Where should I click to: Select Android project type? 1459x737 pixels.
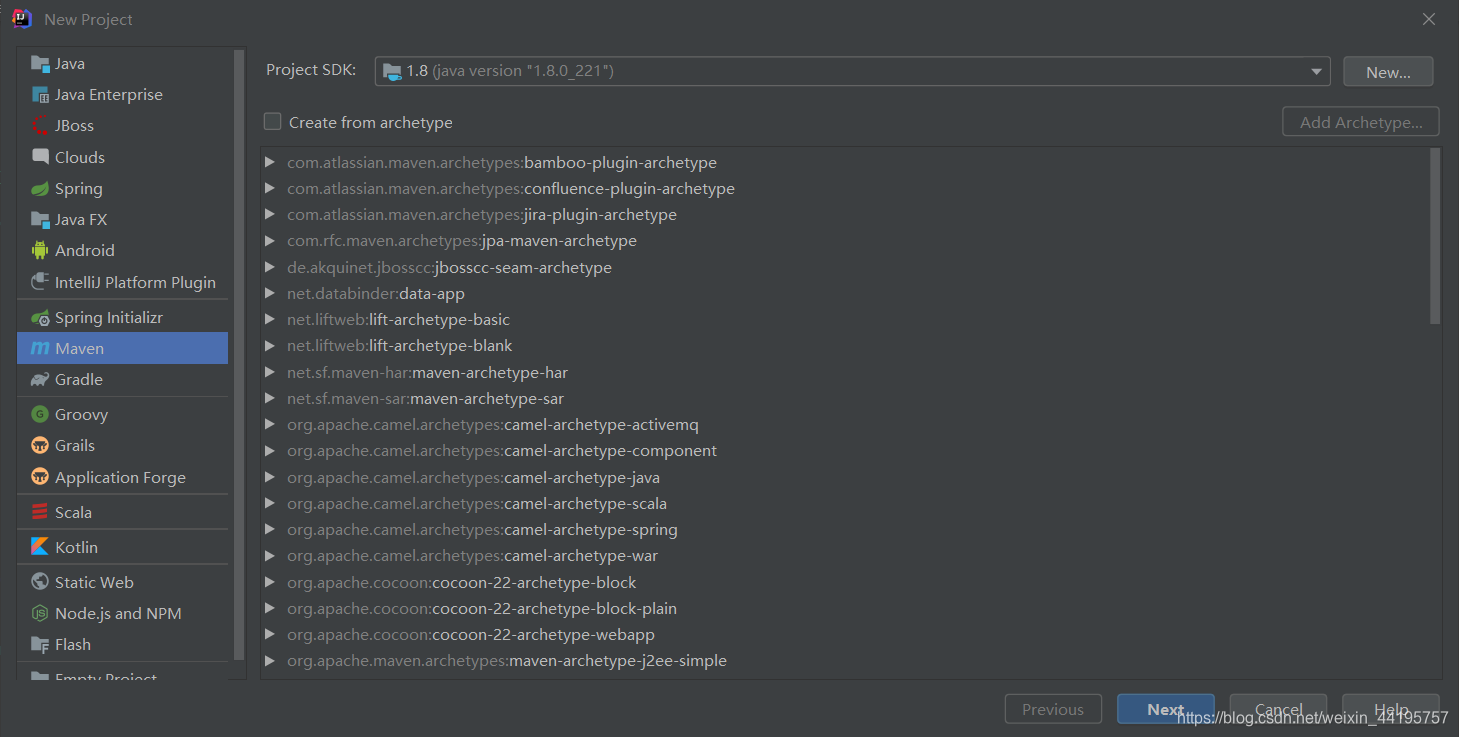(x=122, y=251)
